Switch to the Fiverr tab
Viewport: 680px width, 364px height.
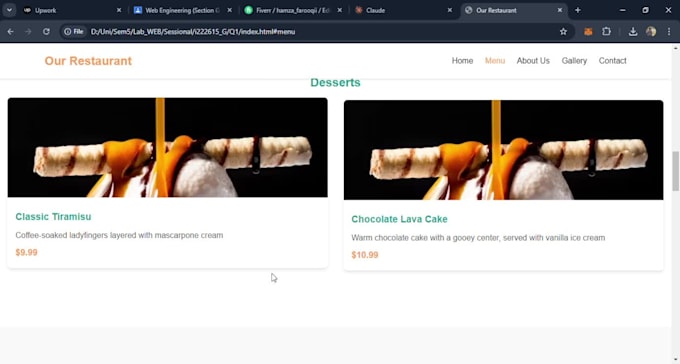[293, 10]
